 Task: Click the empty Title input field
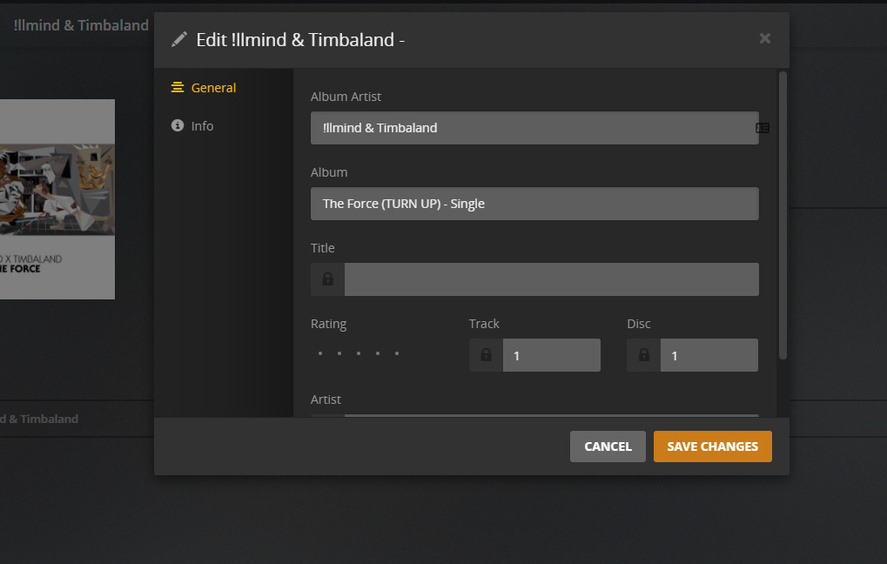coord(552,279)
